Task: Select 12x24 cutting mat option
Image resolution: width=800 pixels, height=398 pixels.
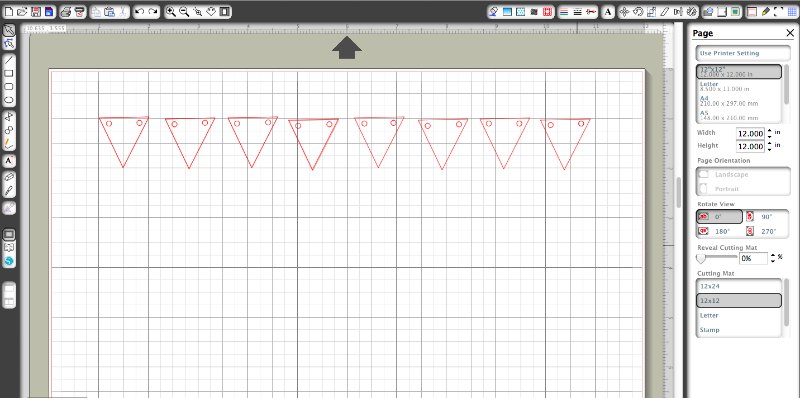Action: pyautogui.click(x=739, y=286)
